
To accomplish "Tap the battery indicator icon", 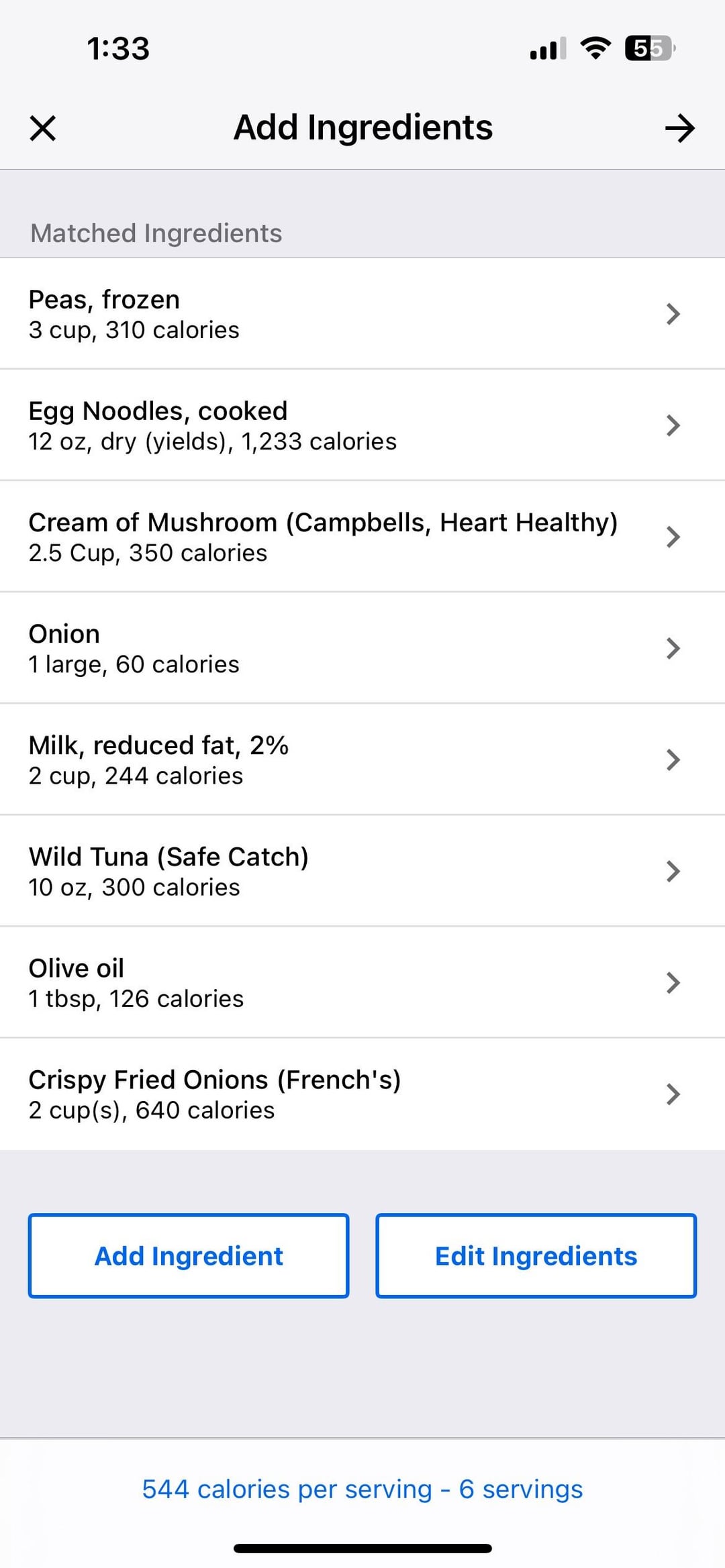I will (x=649, y=48).
